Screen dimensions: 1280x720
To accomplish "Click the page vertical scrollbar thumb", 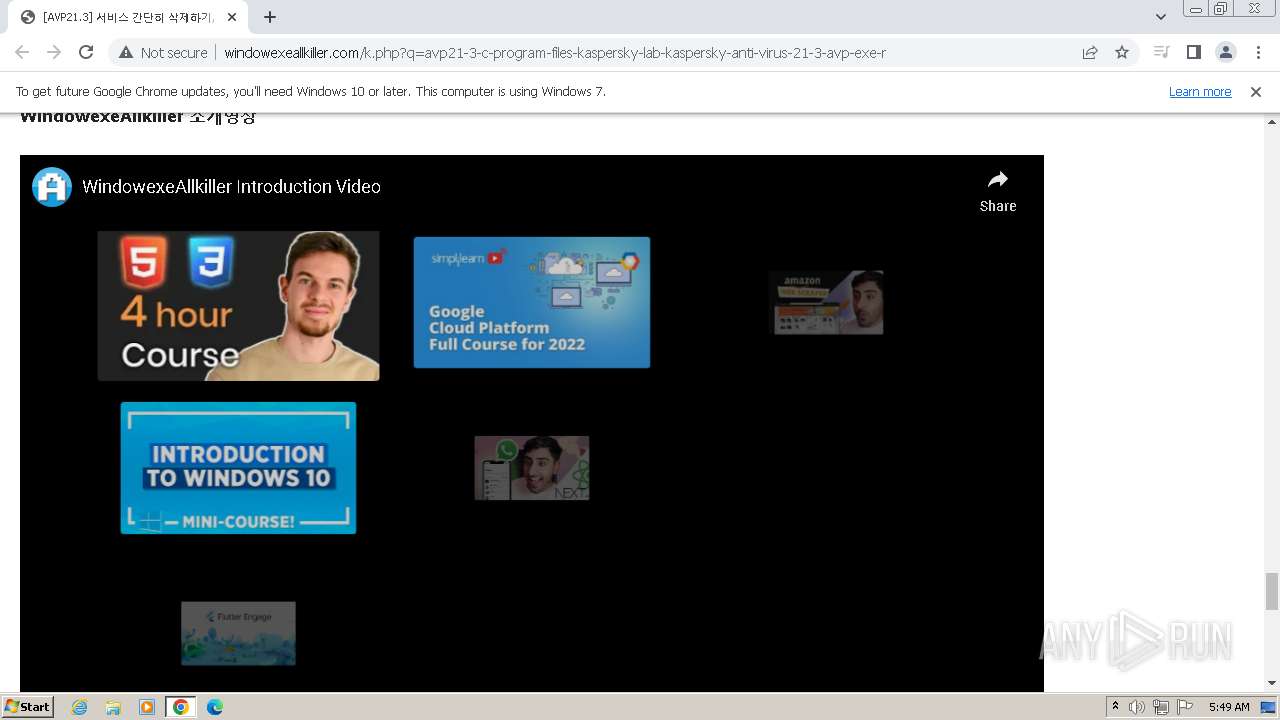I will click(1272, 591).
